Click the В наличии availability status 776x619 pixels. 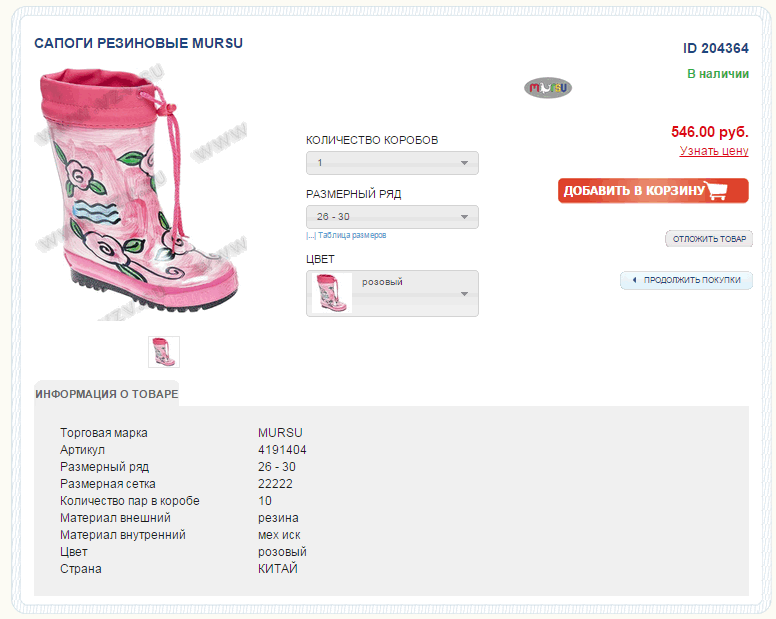[x=718, y=74]
